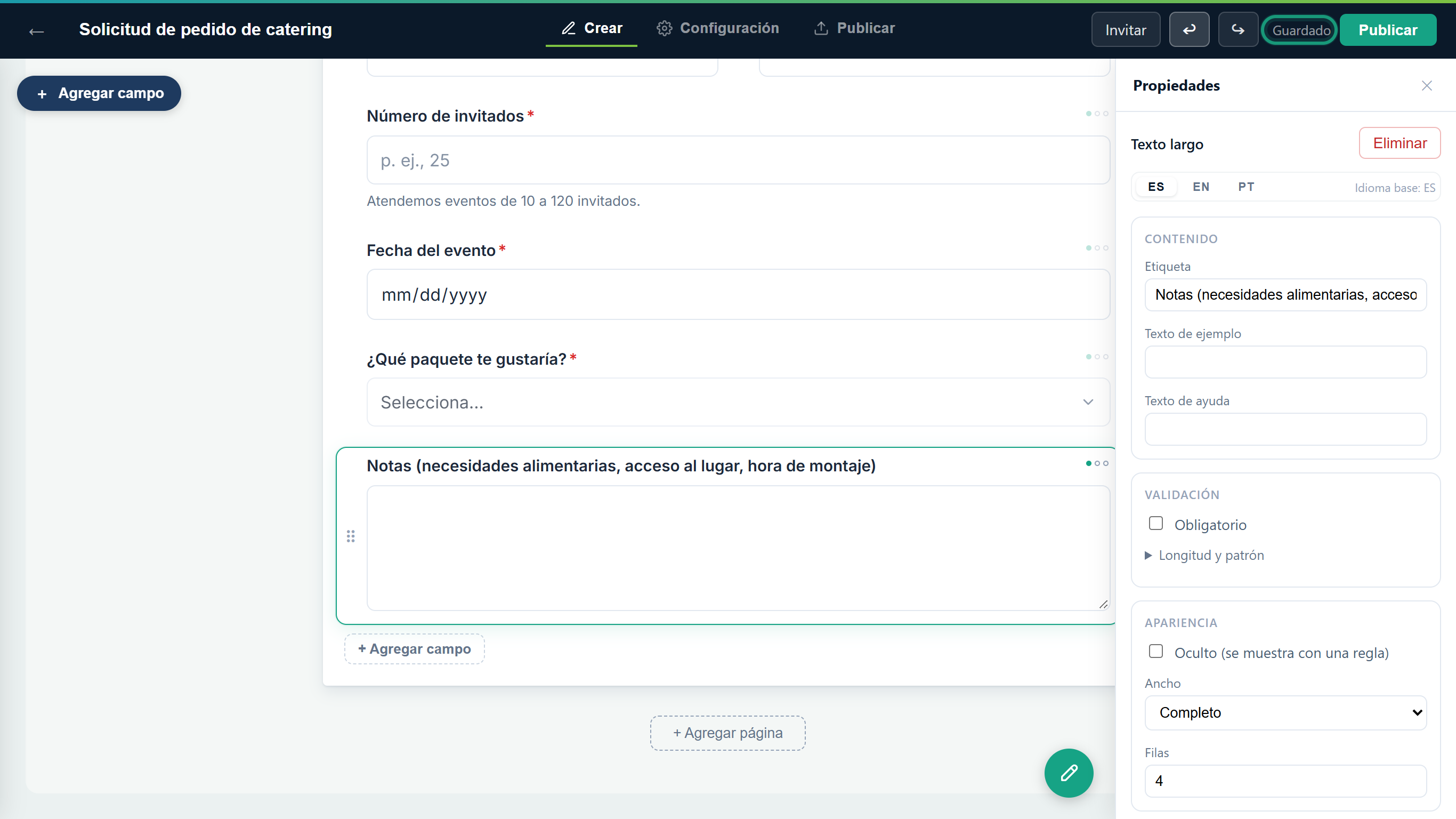
Task: Grab the drag handle of Notas field
Action: click(351, 536)
